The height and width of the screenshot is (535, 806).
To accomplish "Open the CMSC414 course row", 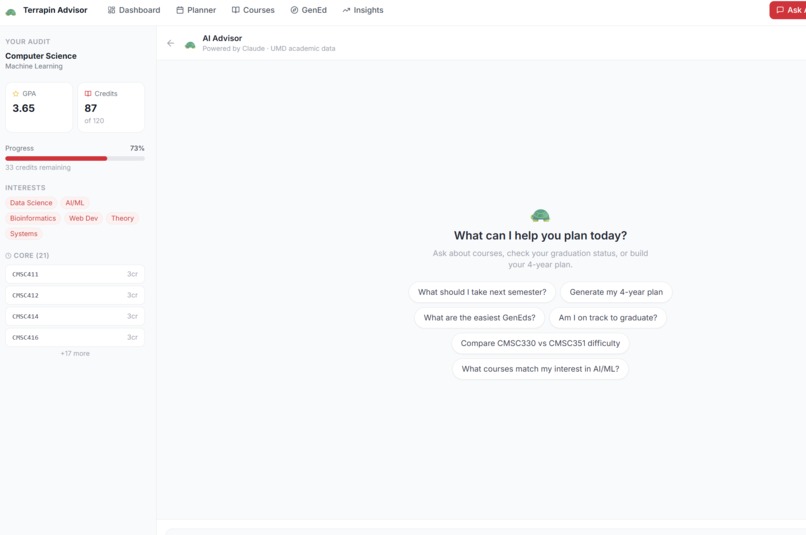I will [x=75, y=317].
